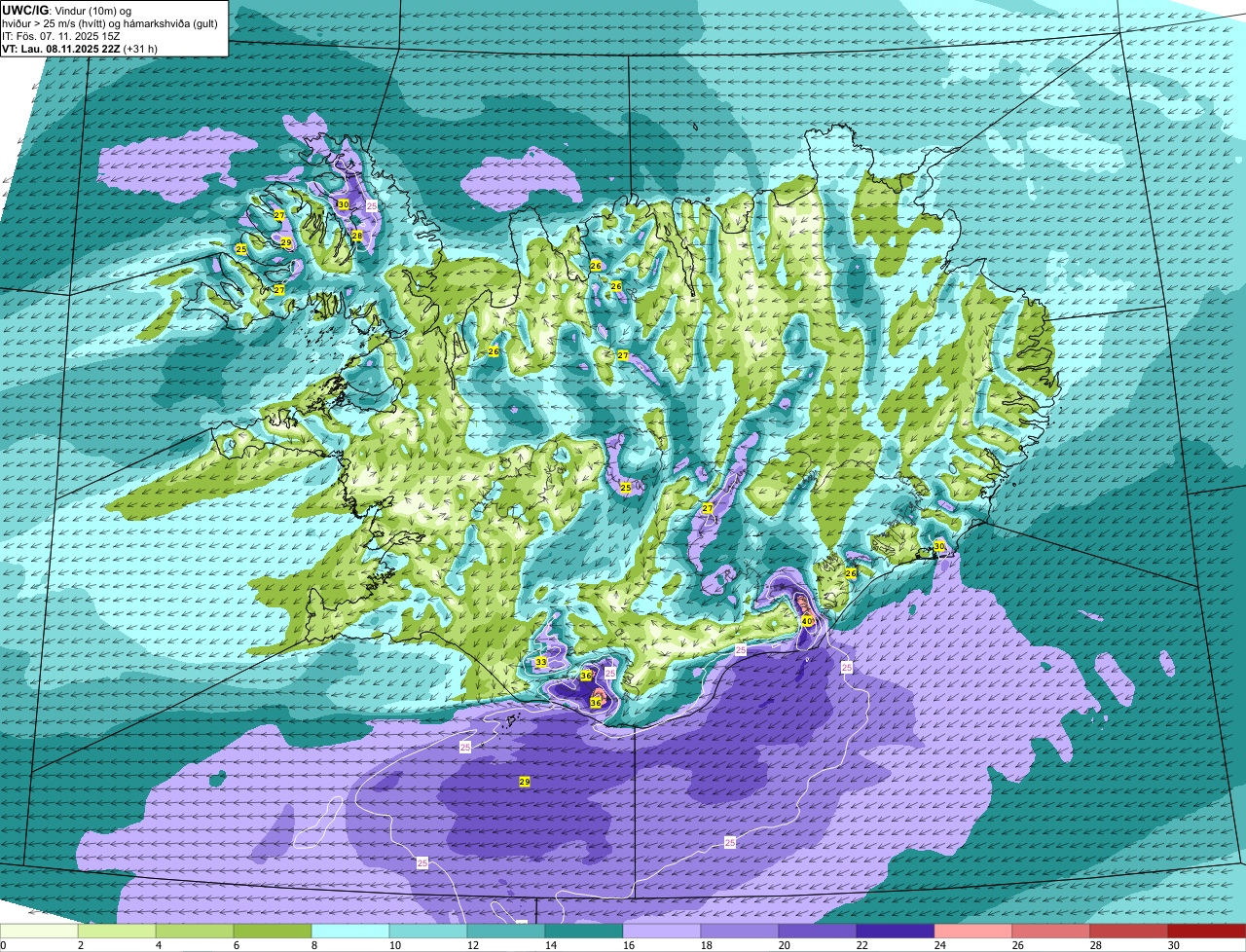Pick the 14–16 m/s dark teal legend swatch
Image resolution: width=1246 pixels, height=952 pixels.
click(584, 931)
